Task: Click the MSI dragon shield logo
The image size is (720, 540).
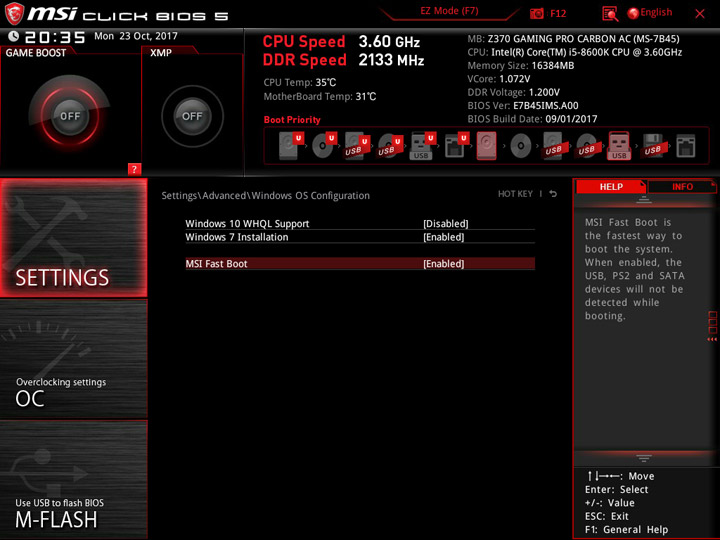Action: [14, 14]
